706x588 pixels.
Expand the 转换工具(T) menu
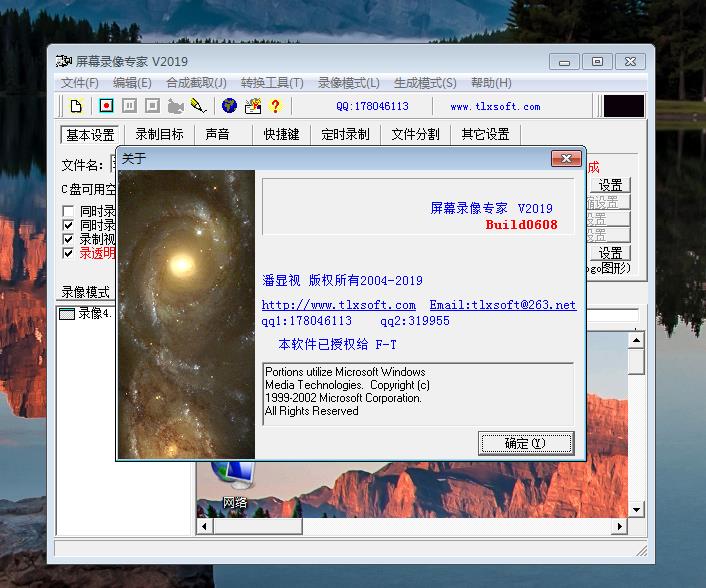(x=272, y=83)
